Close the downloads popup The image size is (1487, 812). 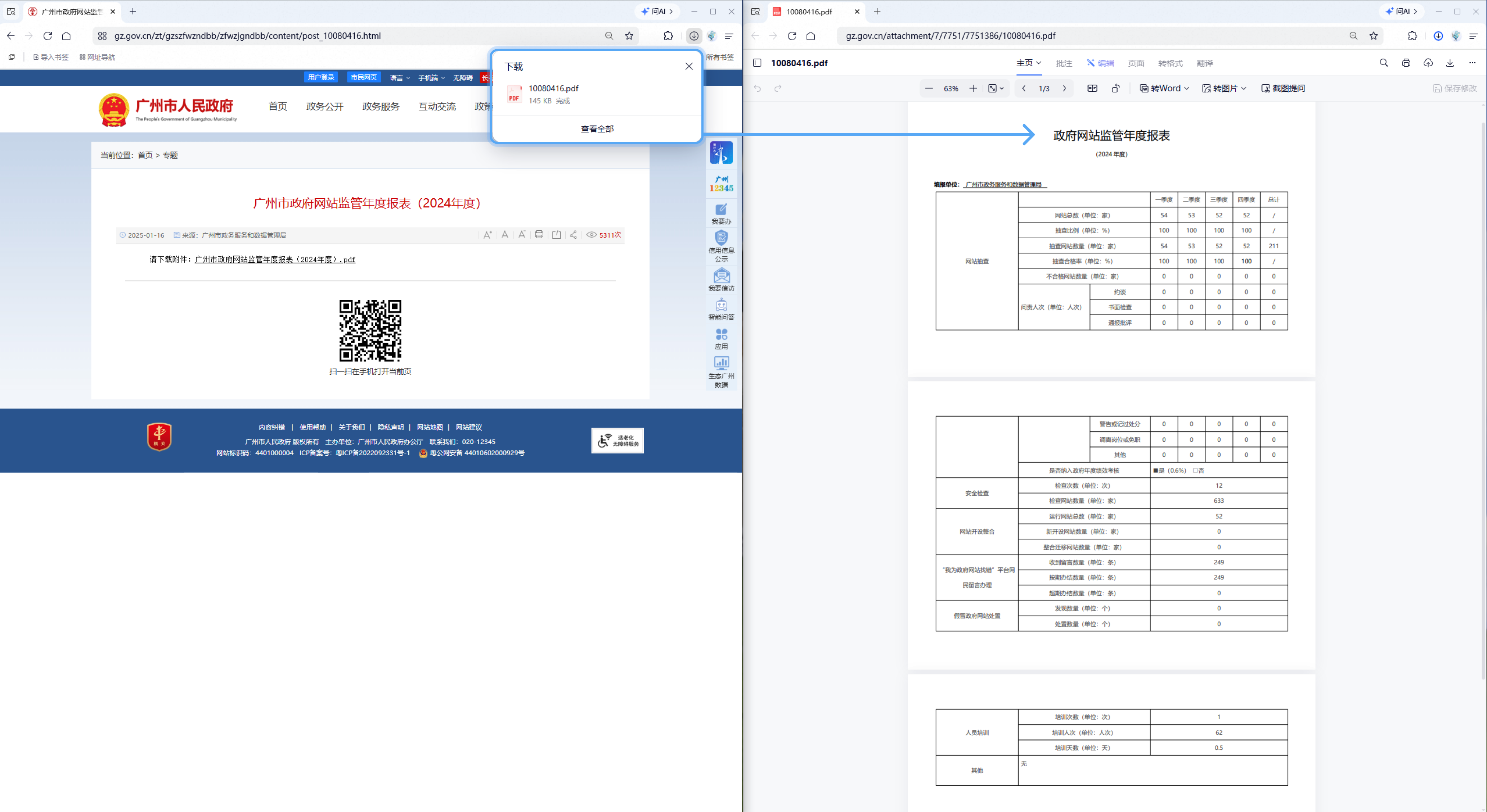coord(689,66)
